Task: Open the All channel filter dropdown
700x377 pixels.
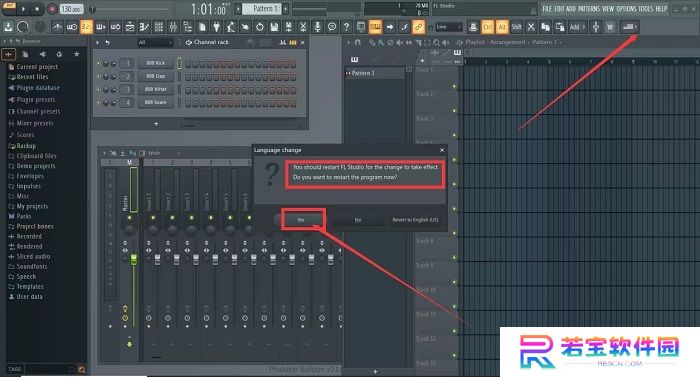Action: point(154,42)
